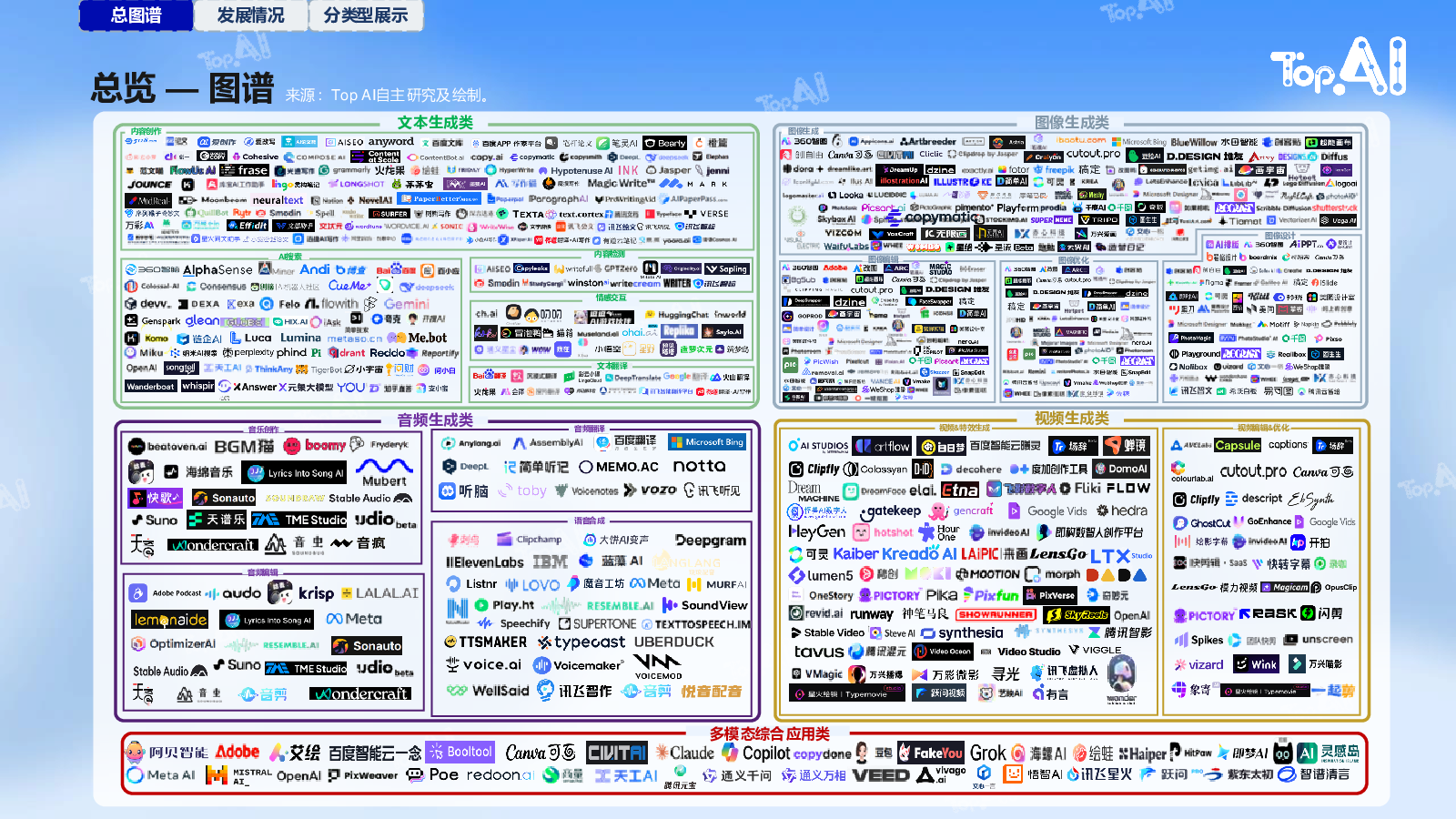
Task: Click the Mubert wave logo
Action: 384,471
